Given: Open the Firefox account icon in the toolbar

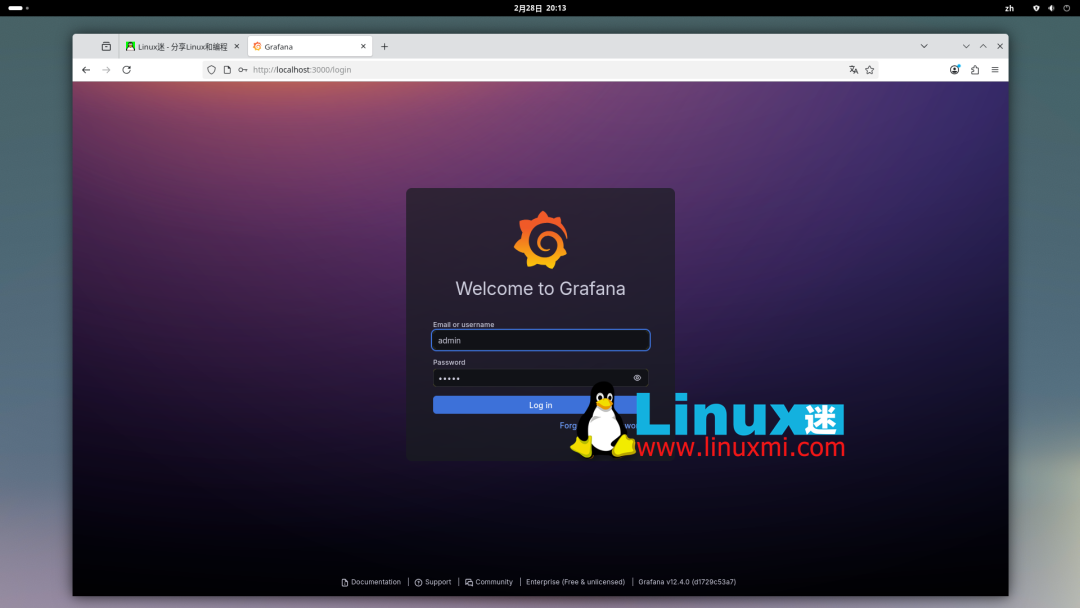Looking at the screenshot, I should (x=954, y=70).
